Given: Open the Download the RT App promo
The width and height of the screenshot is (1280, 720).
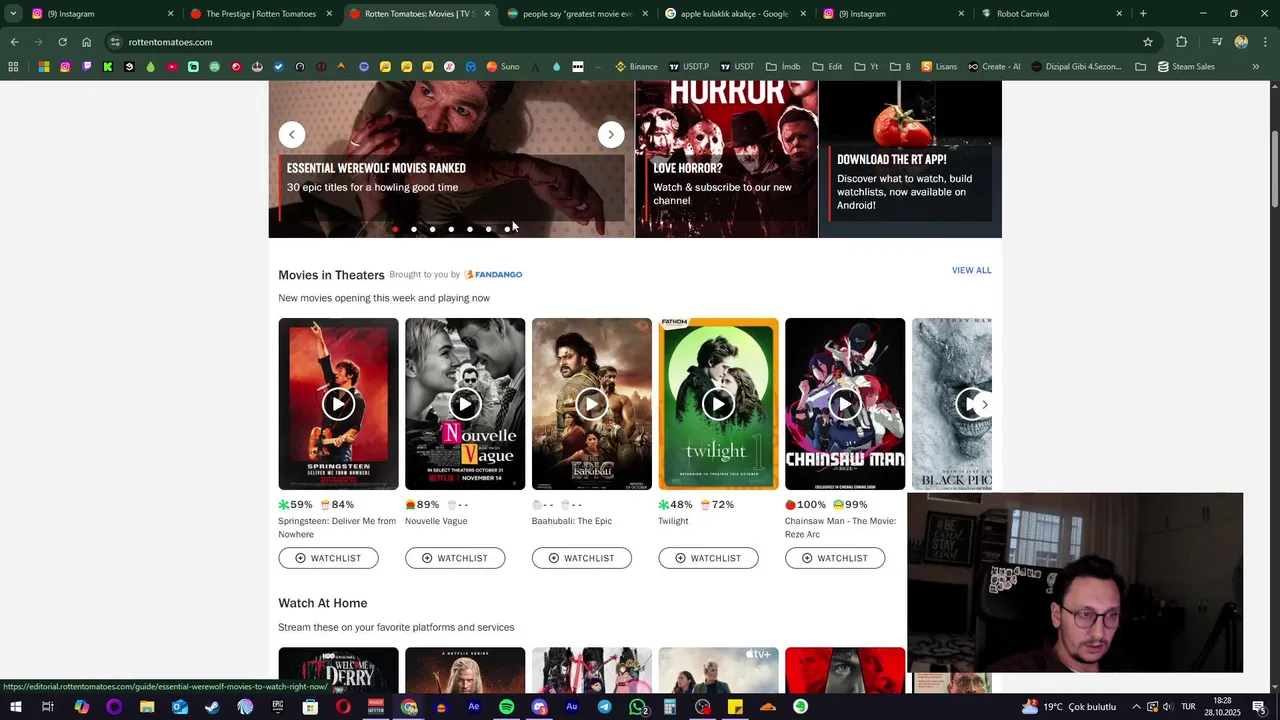Looking at the screenshot, I should (x=910, y=159).
